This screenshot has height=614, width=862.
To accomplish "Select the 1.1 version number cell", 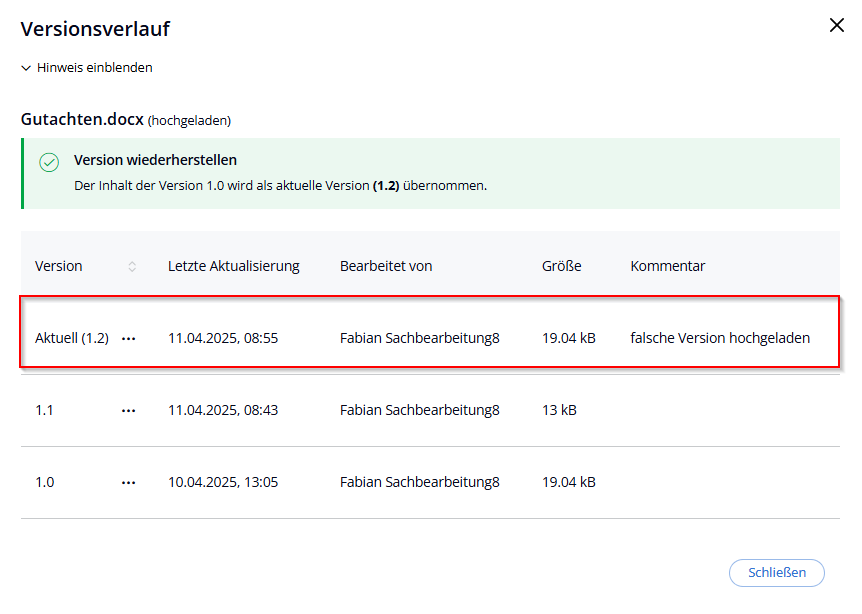I will pos(45,410).
